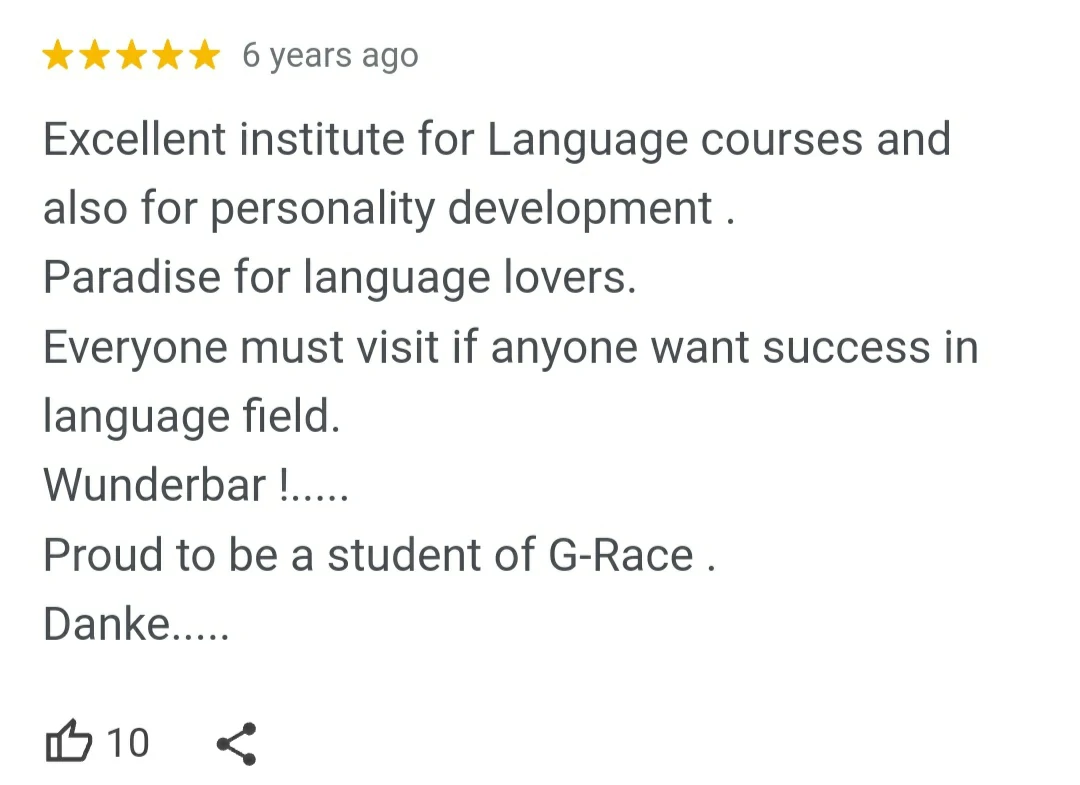The height and width of the screenshot is (785, 1080).
Task: Click the second rating star
Action: pyautogui.click(x=95, y=56)
